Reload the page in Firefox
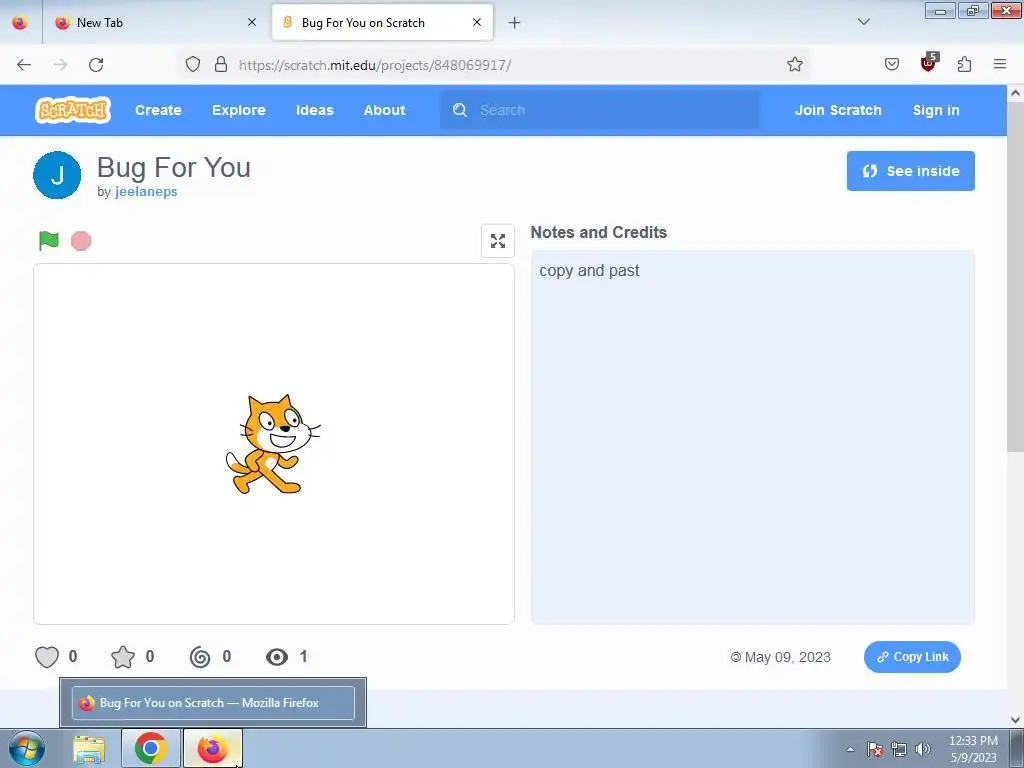 96,65
